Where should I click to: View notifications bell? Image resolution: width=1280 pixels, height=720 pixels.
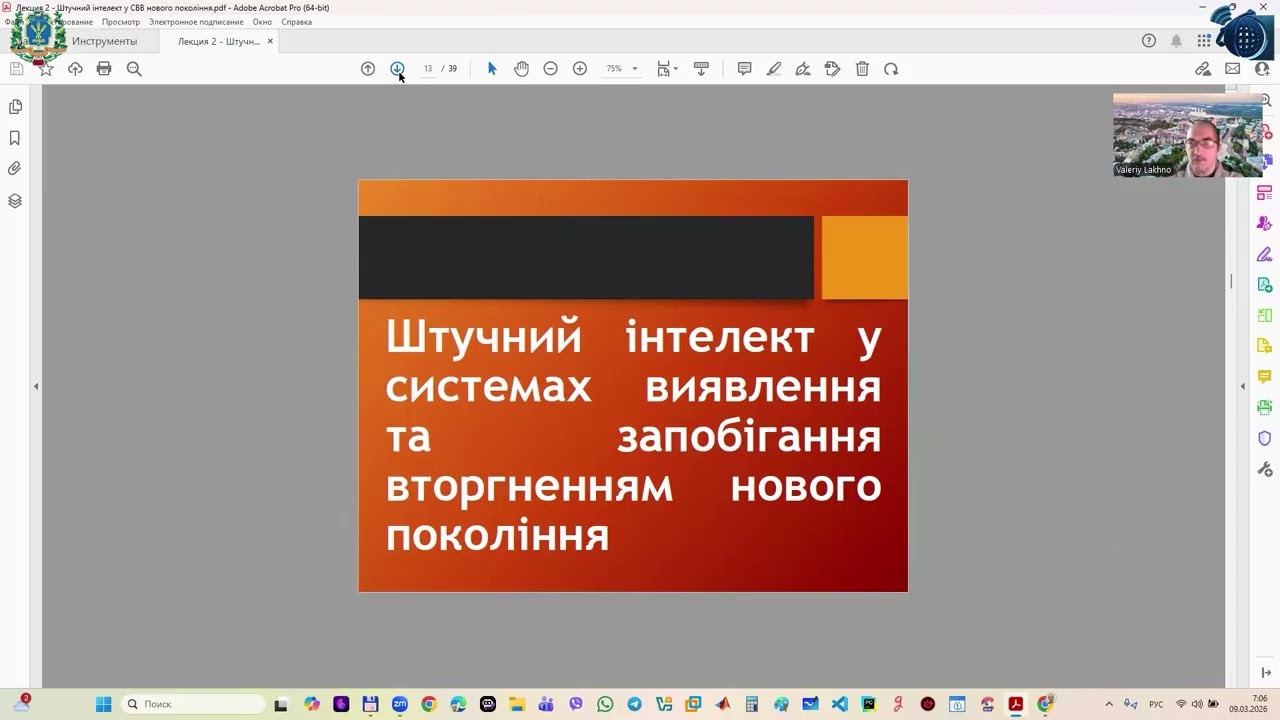1176,41
